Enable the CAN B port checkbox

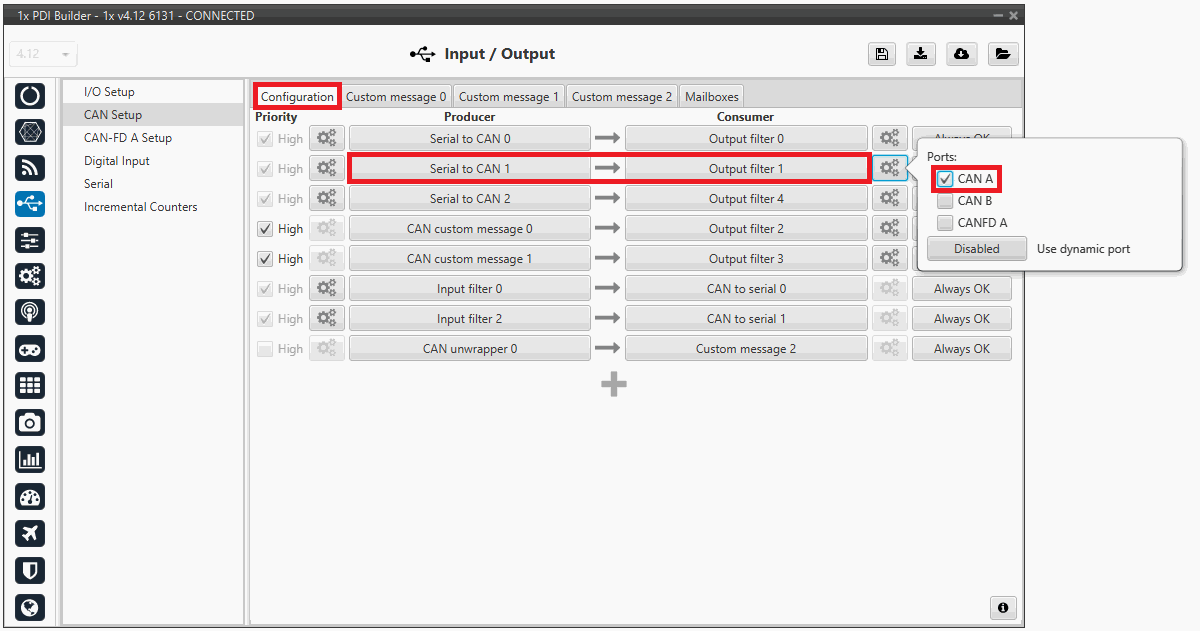coord(945,201)
